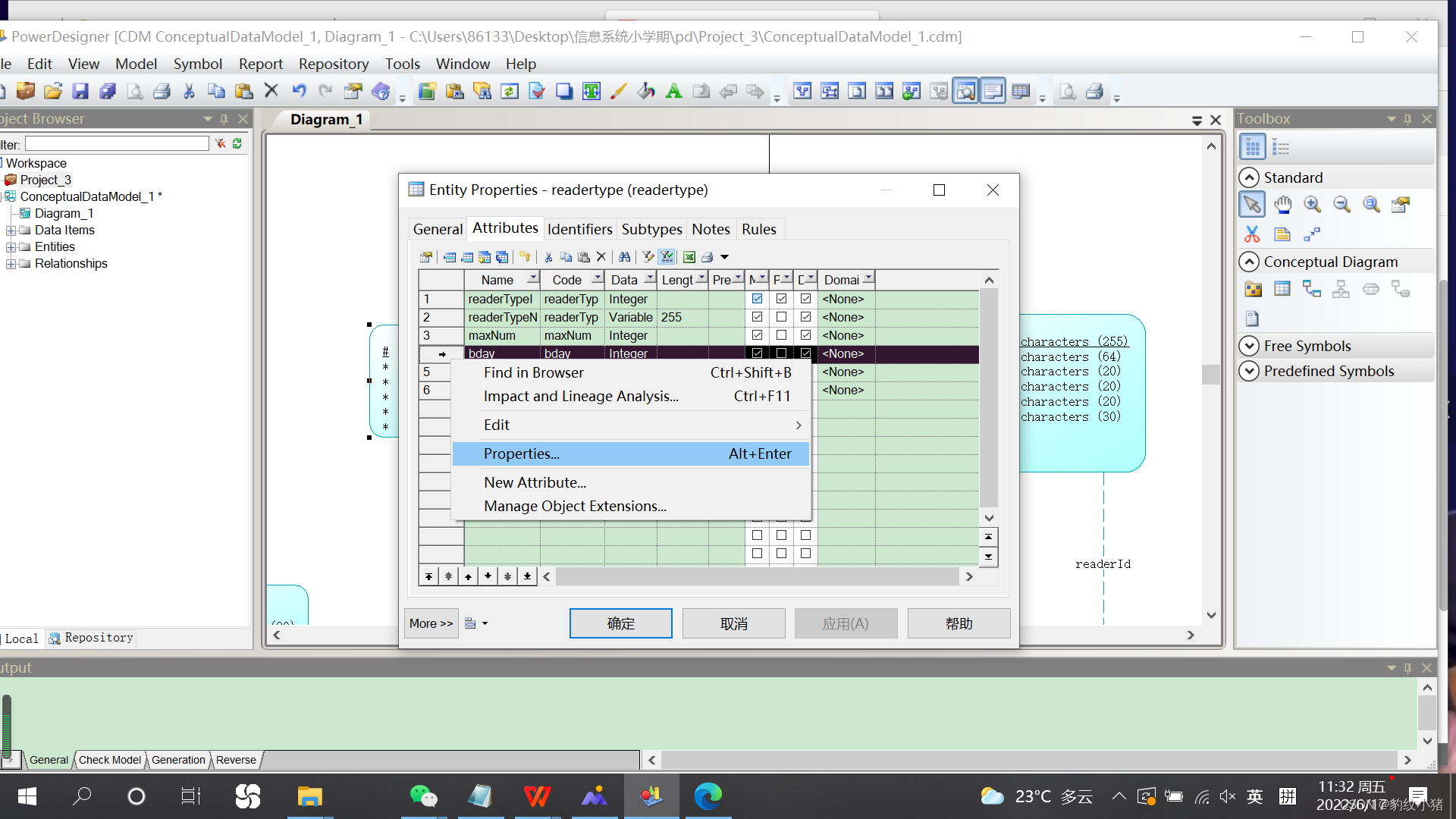Collapse the Standard toolbox section
This screenshot has height=819, width=1456.
coord(1249,177)
